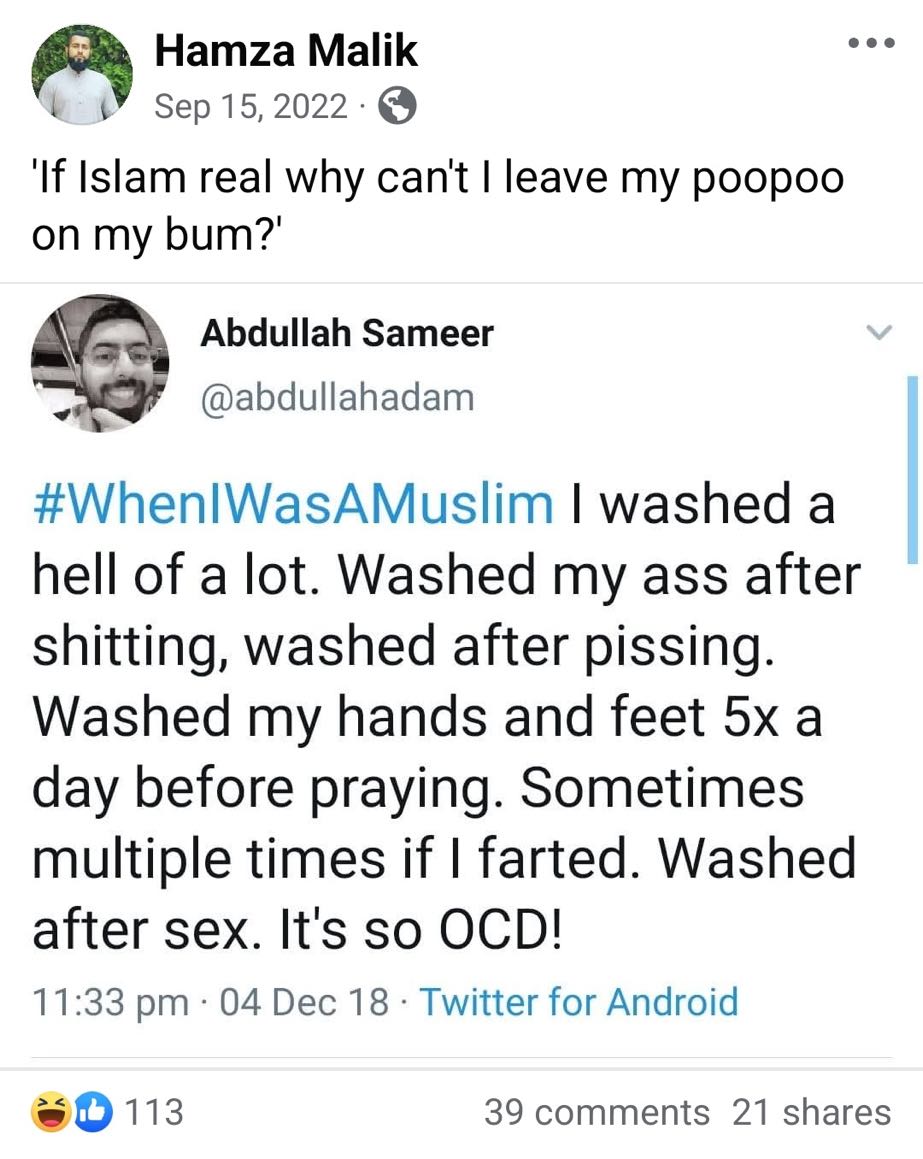Open the #WhenIWasAMuslim hashtag
Viewport: 923px width, 1159px height.
[x=293, y=503]
